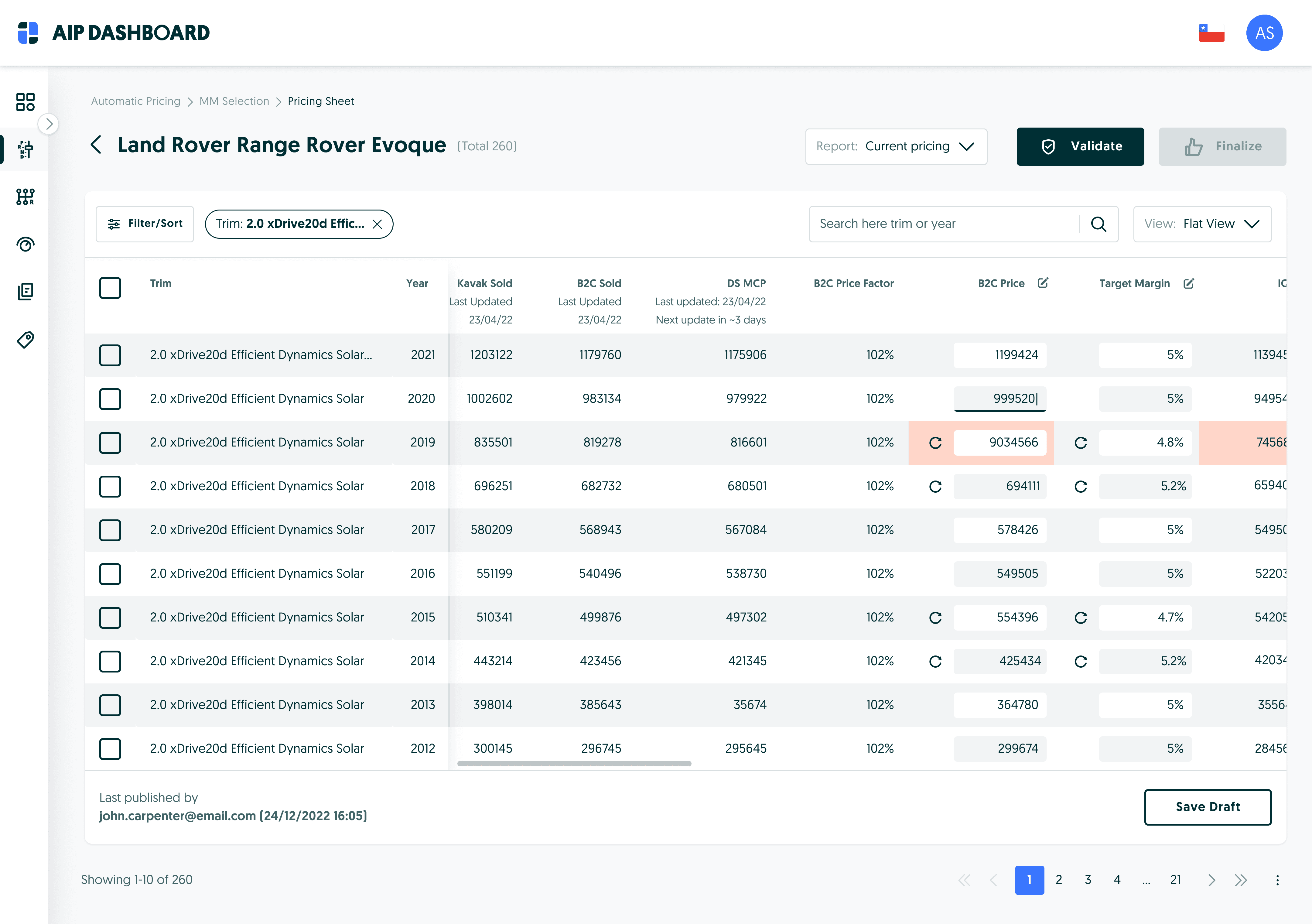Tick the checkbox for the 2016 row
Image resolution: width=1312 pixels, height=924 pixels.
point(110,574)
